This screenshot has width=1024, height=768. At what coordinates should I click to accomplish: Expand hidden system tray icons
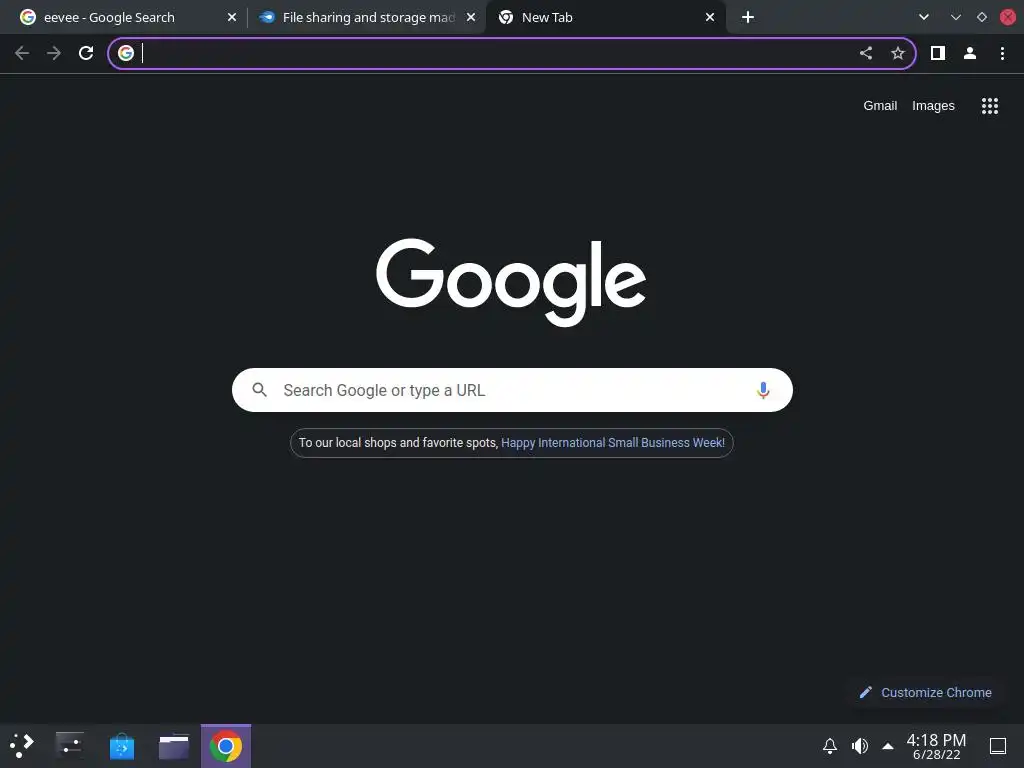888,746
